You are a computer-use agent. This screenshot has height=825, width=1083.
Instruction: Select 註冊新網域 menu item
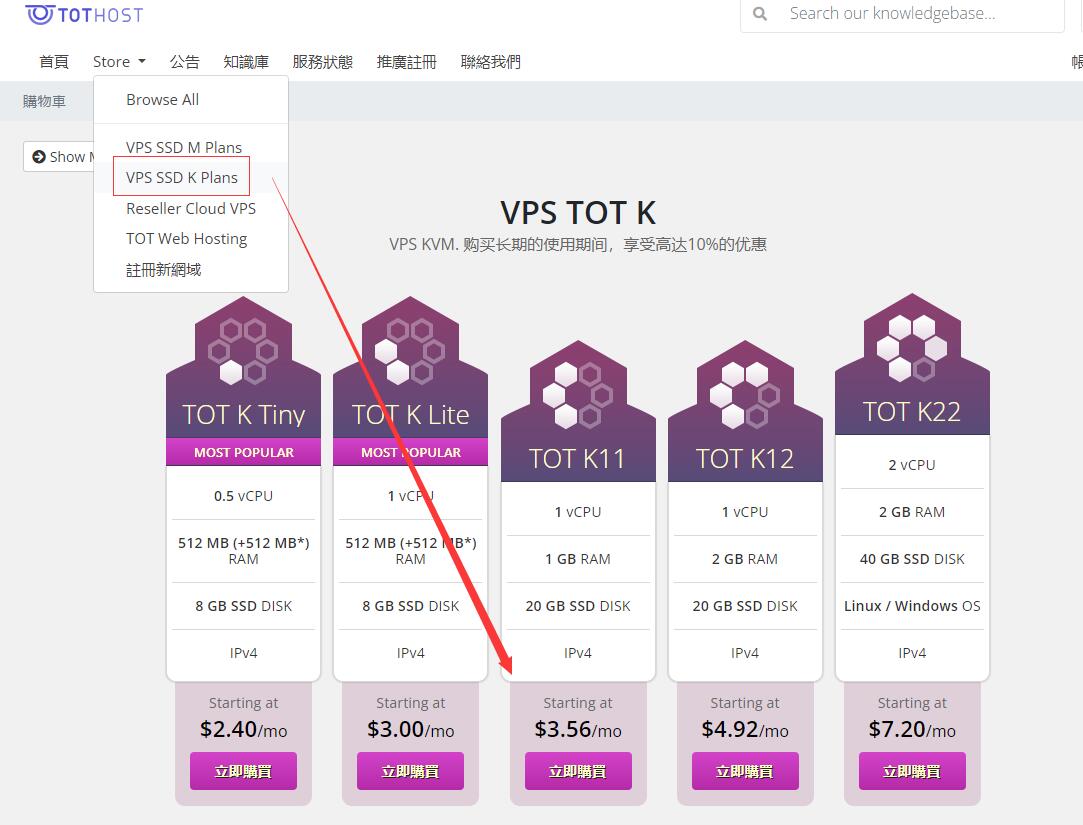pos(164,269)
